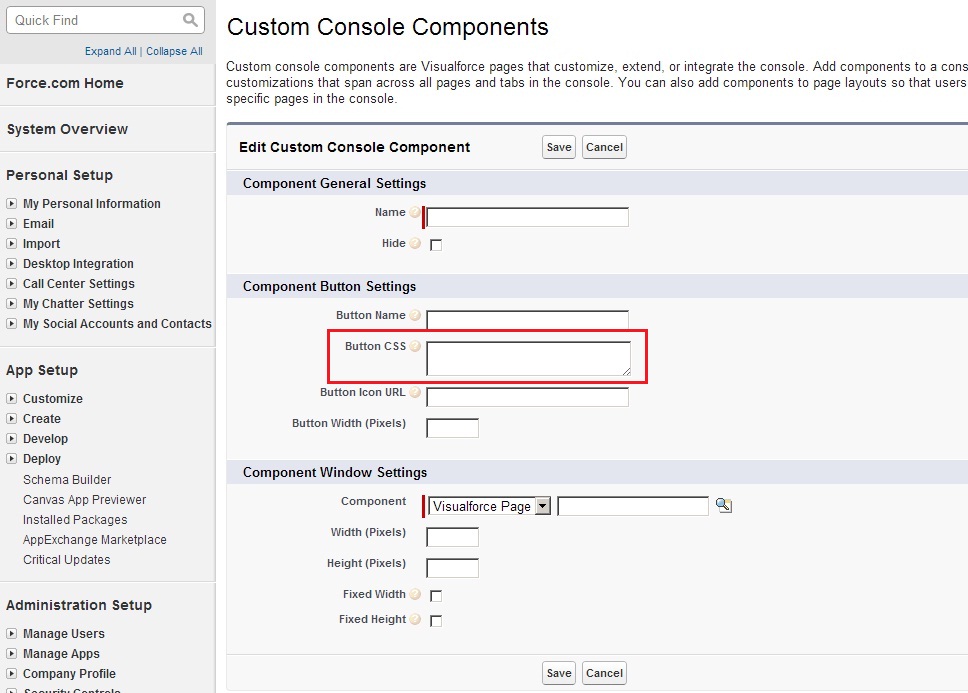Click the Quick Find search magnifier icon
968x693 pixels.
190,20
